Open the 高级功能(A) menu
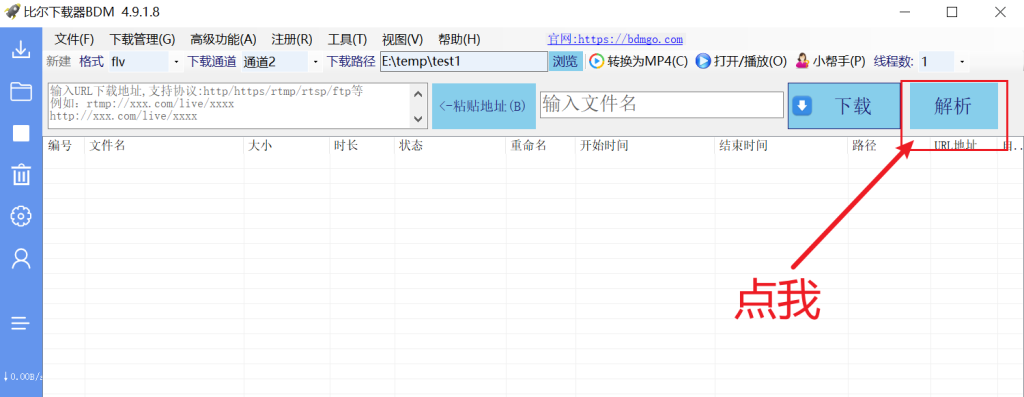The width and height of the screenshot is (1024, 397). tap(223, 39)
